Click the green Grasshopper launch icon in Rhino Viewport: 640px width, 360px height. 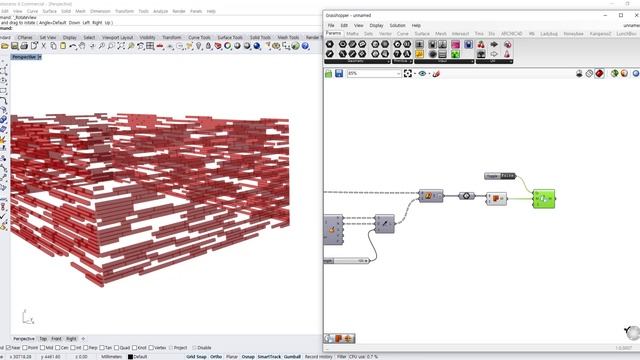point(296,46)
